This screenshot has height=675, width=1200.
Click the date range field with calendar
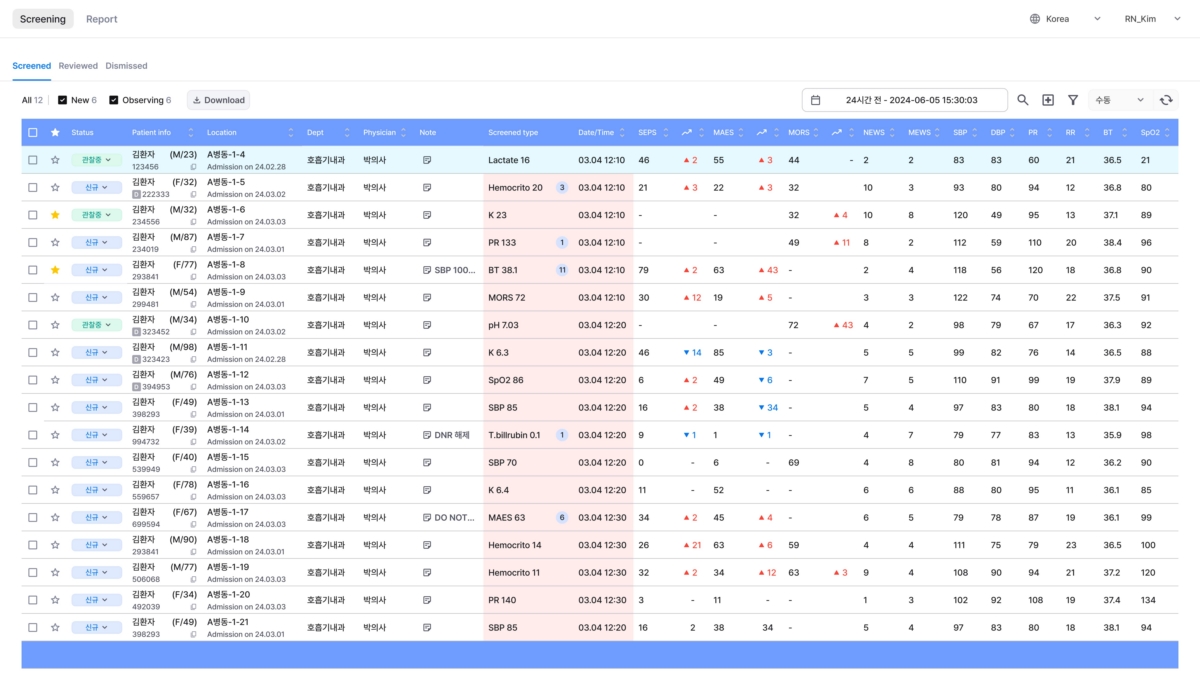(x=904, y=100)
